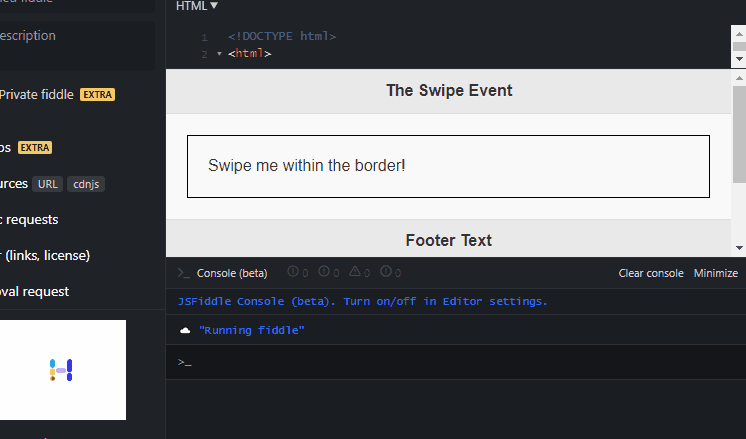Click the HTML editor scrollbar up arrow
The image size is (746, 439).
(x=739, y=34)
